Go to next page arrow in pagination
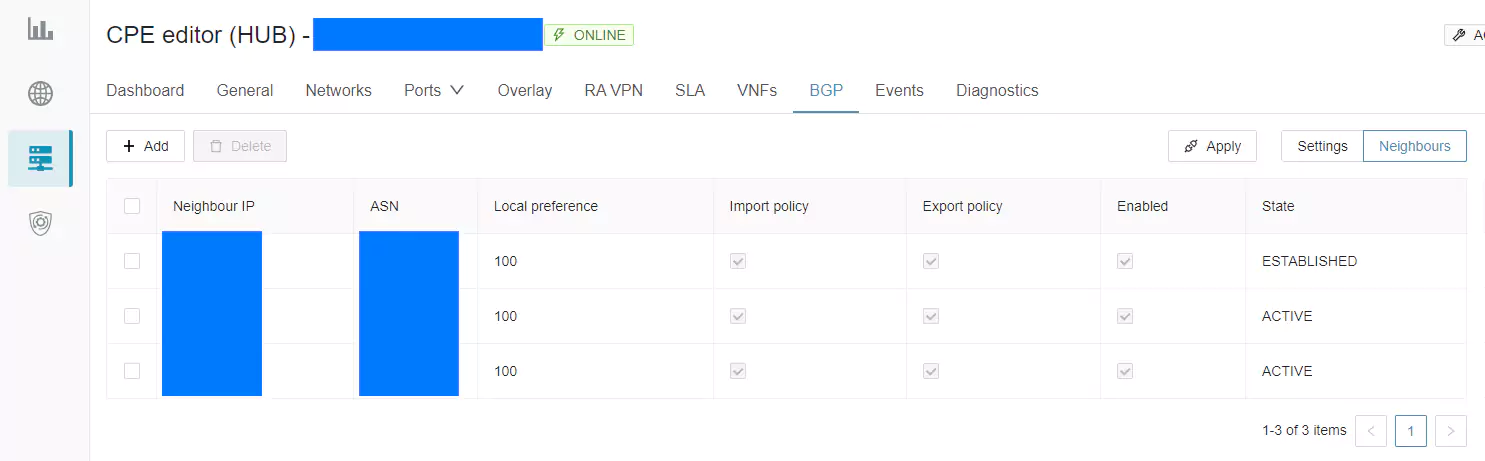This screenshot has height=461, width=1485. [x=1450, y=431]
